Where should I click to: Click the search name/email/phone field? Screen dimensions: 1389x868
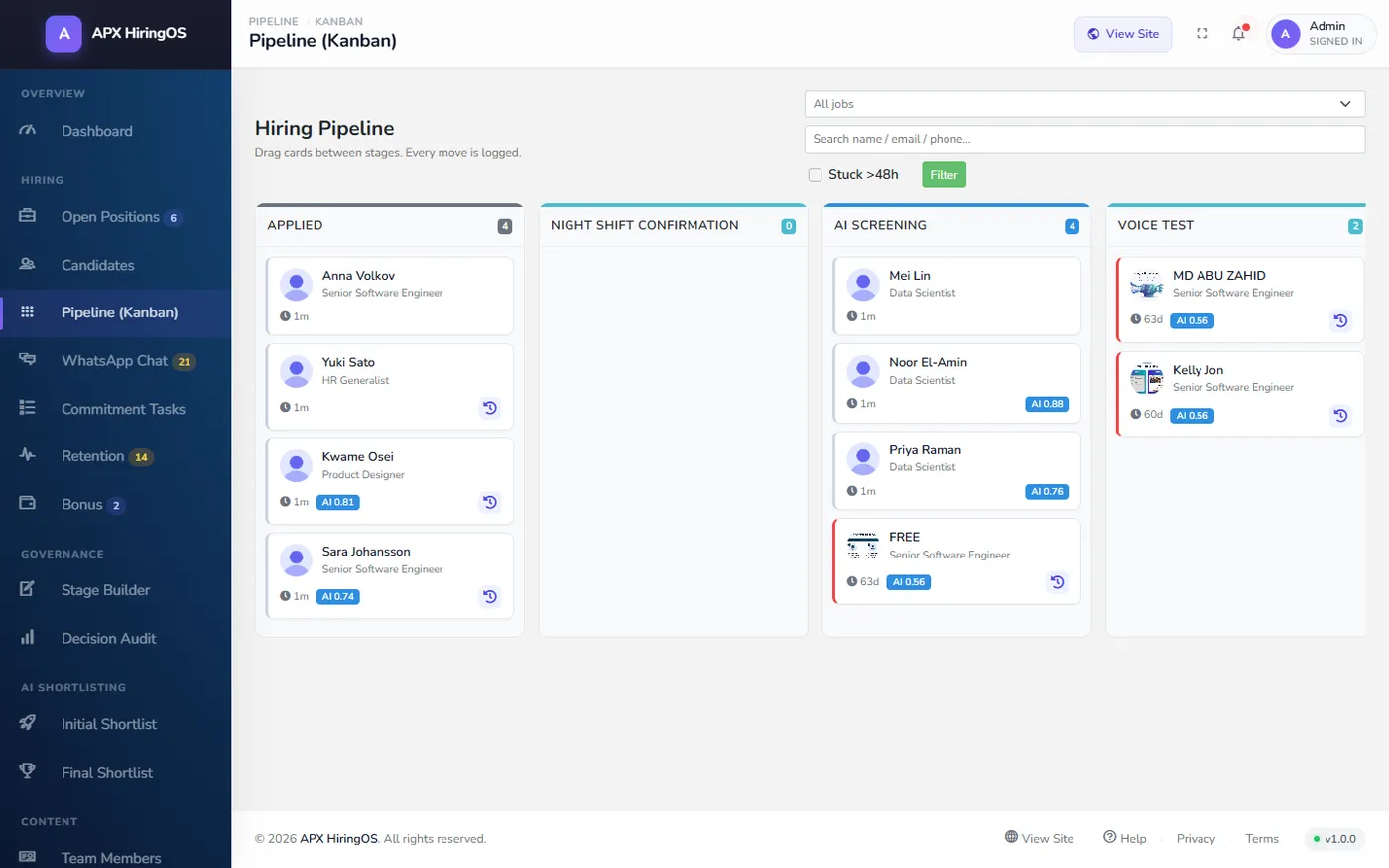click(x=1084, y=139)
